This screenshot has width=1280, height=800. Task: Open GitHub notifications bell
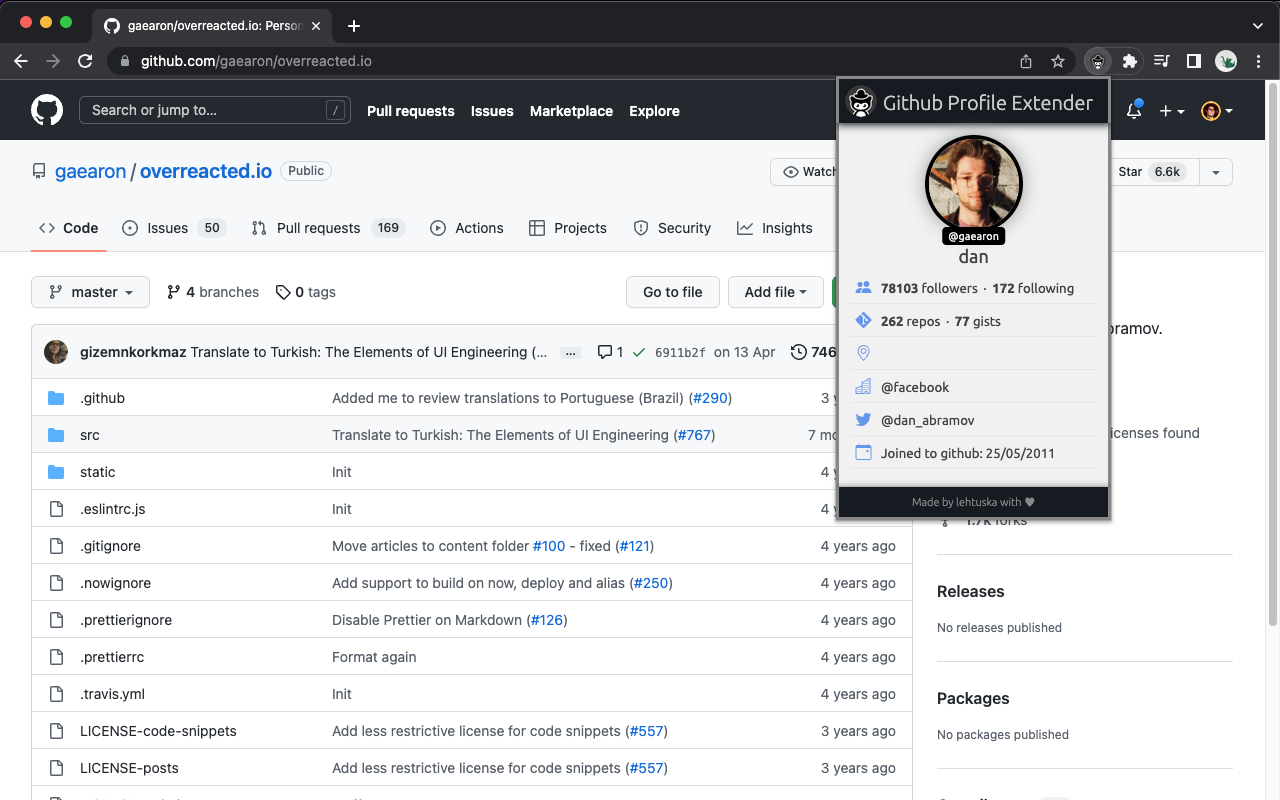click(1134, 111)
